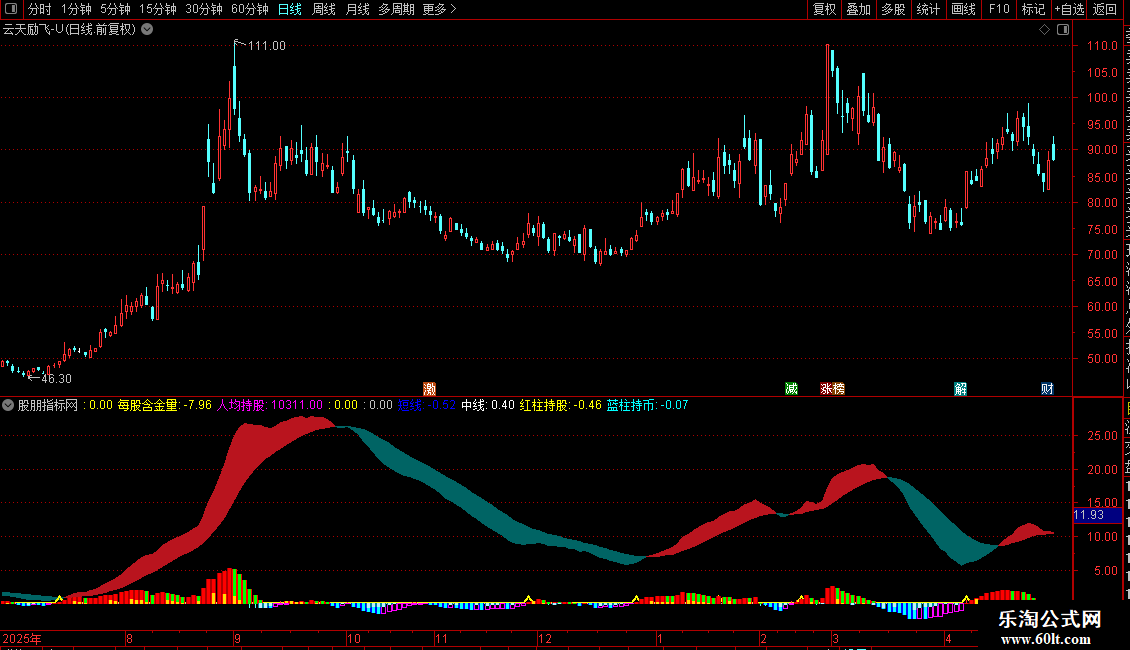Click the 返回 back button
Image resolution: width=1130 pixels, height=650 pixels.
click(1105, 9)
